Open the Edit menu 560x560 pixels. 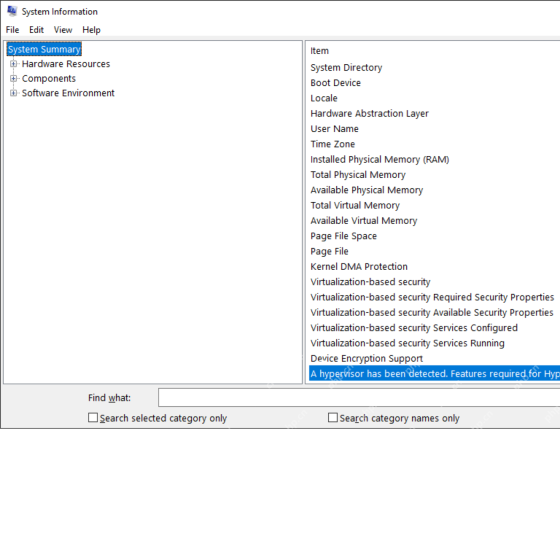(x=36, y=30)
